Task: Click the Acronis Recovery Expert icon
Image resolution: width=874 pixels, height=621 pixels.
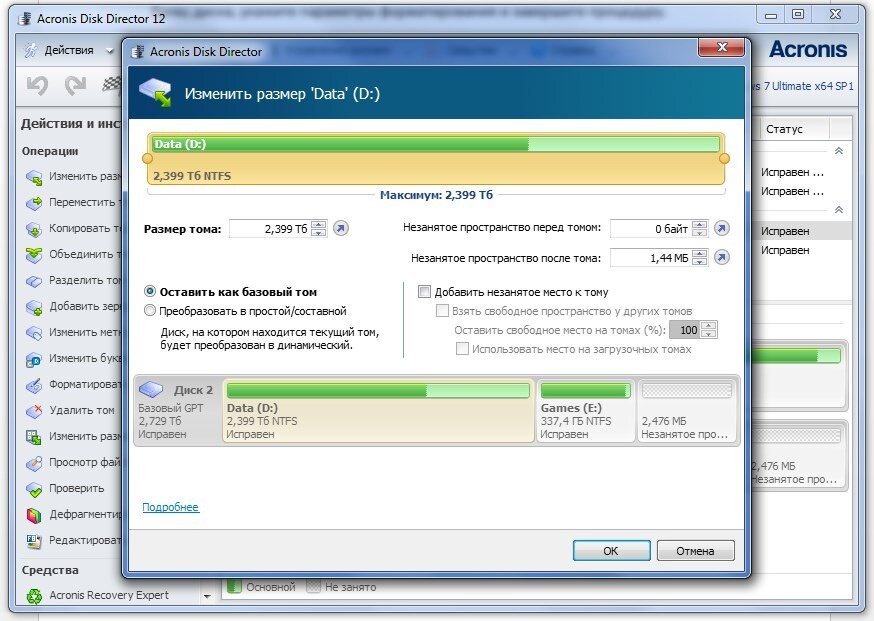Action: [34, 596]
